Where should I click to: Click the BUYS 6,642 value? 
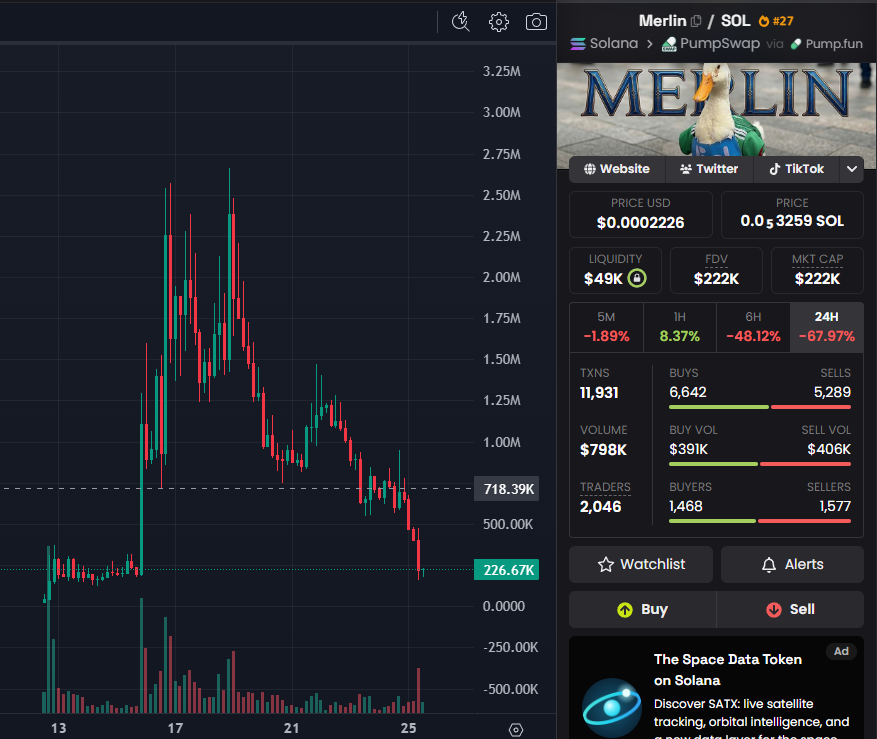688,392
